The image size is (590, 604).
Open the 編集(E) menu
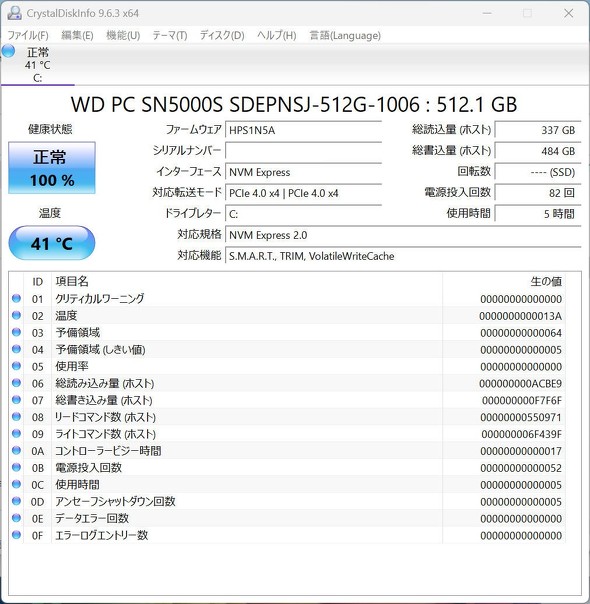point(77,35)
